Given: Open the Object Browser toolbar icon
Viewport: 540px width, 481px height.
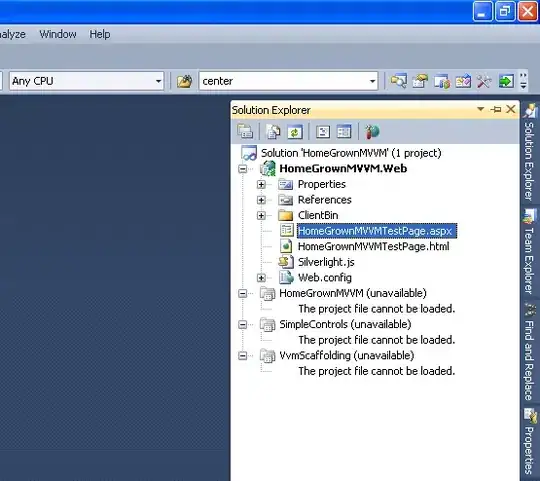Looking at the screenshot, I should 442,81.
